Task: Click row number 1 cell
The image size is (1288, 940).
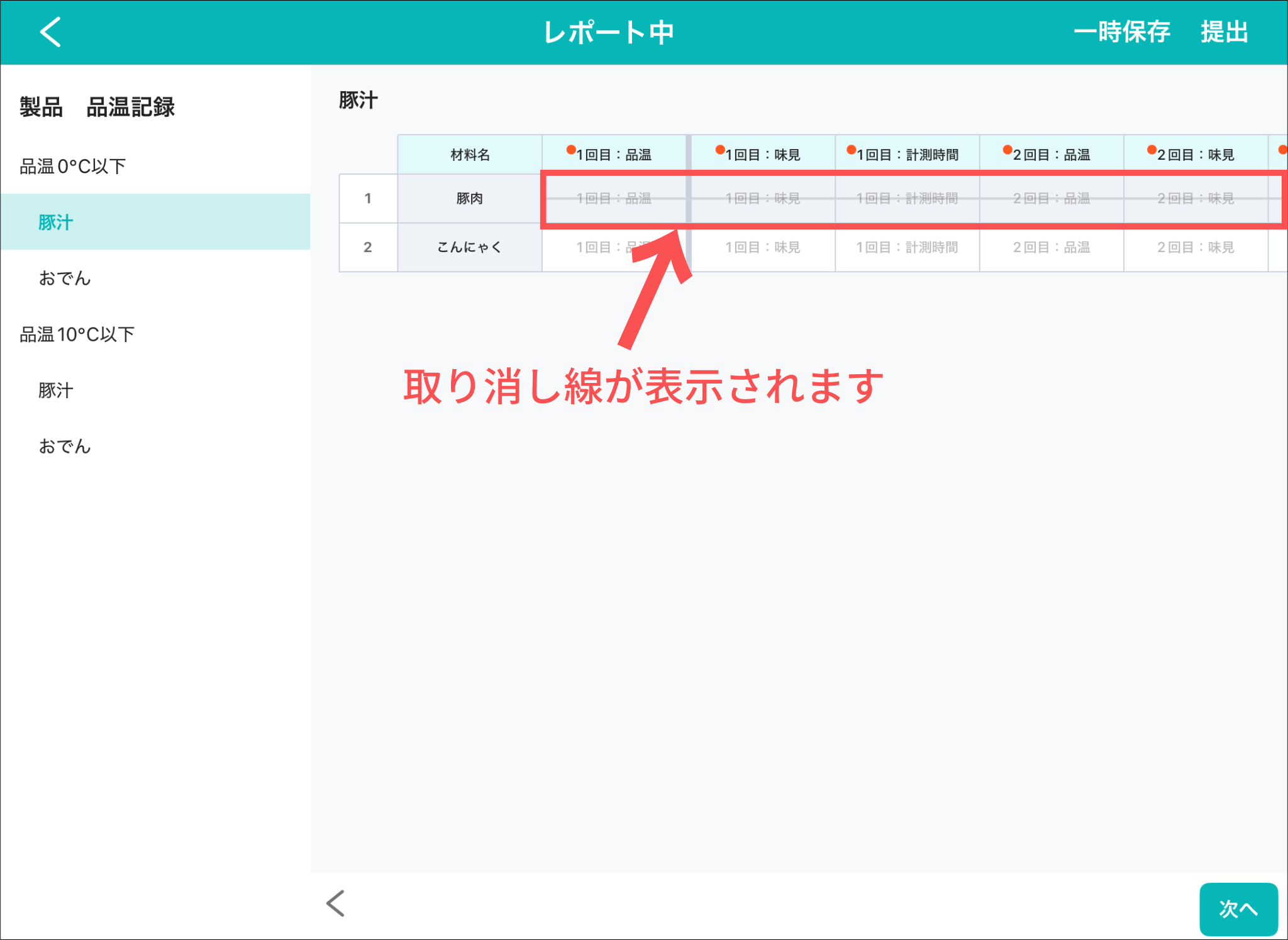Action: [368, 199]
